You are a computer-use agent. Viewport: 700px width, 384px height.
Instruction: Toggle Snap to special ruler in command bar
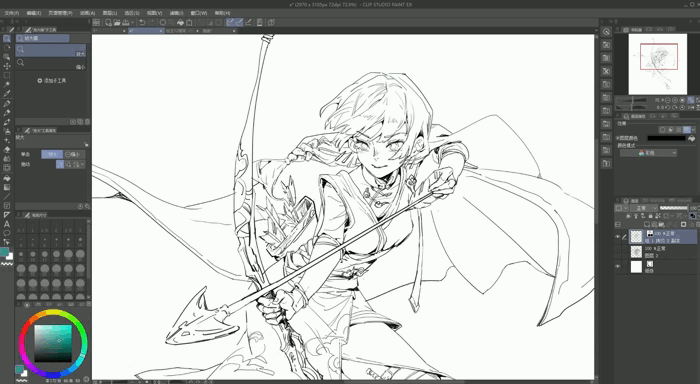pos(239,22)
